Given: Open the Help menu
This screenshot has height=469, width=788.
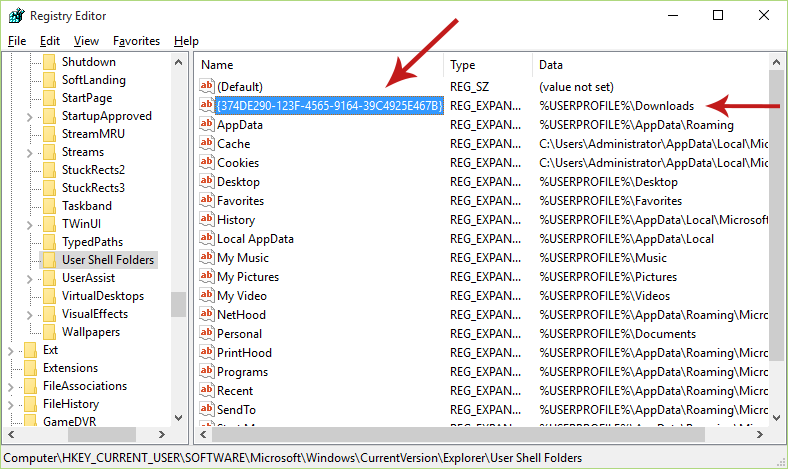Looking at the screenshot, I should 186,41.
